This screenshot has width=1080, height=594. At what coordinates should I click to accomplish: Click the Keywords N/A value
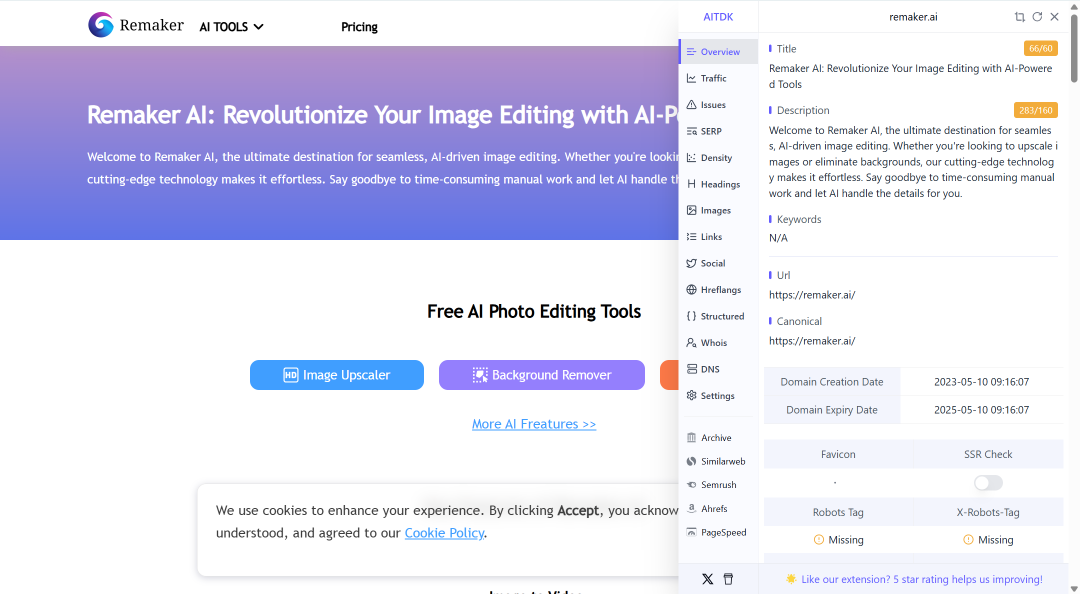(x=778, y=238)
